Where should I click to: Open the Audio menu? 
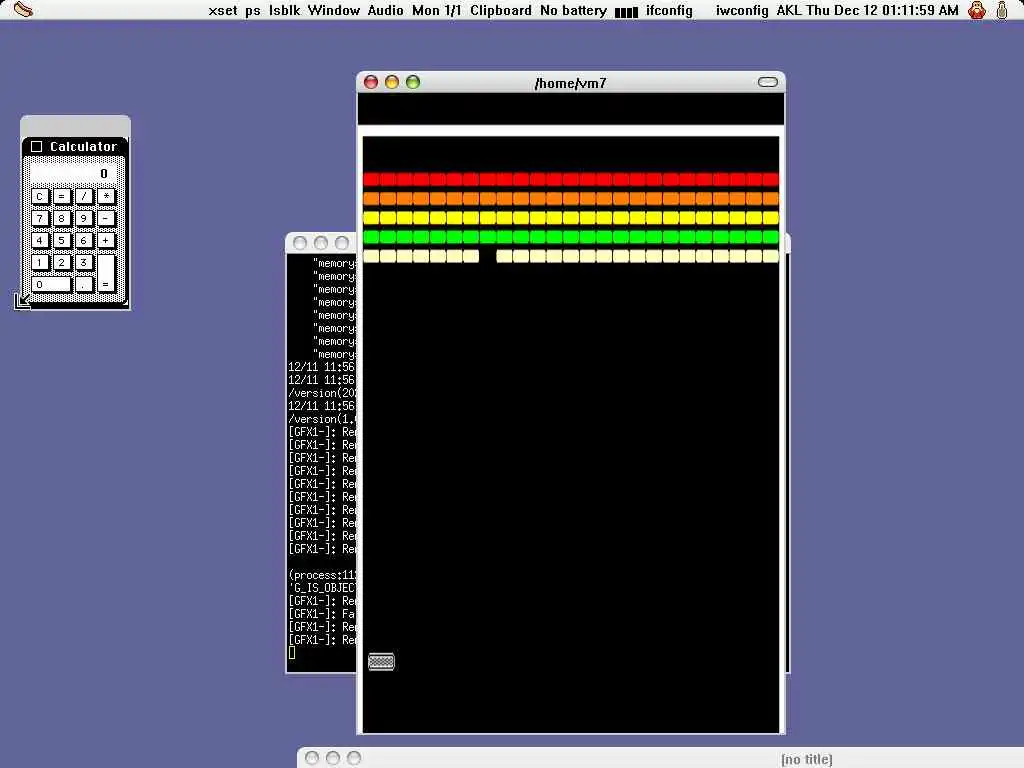coord(385,10)
